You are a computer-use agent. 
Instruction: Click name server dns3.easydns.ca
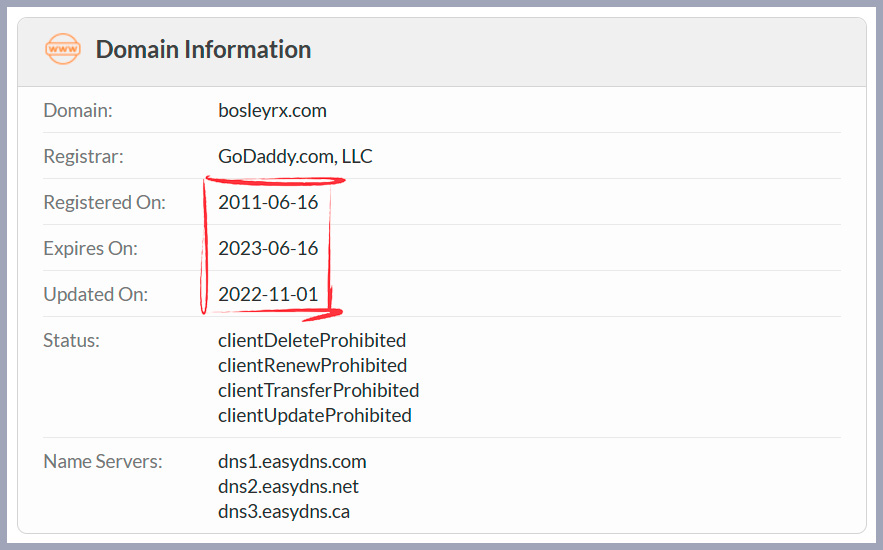[x=284, y=512]
